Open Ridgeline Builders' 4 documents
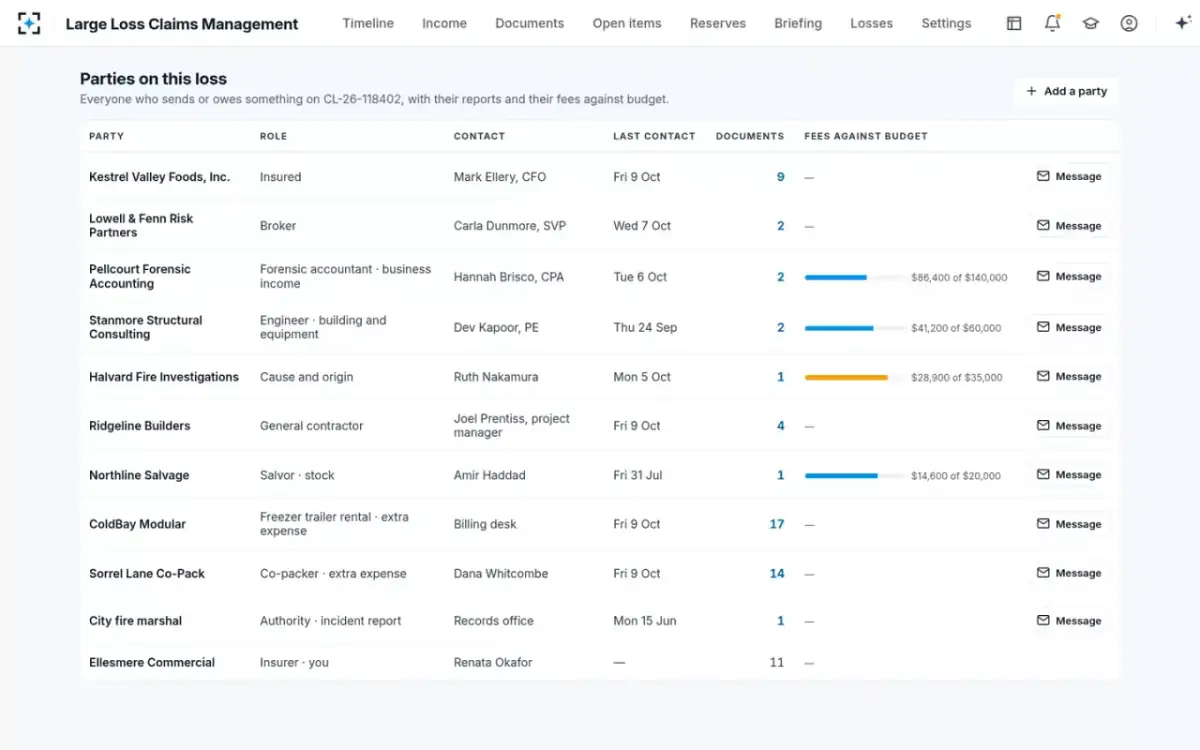 (x=781, y=426)
